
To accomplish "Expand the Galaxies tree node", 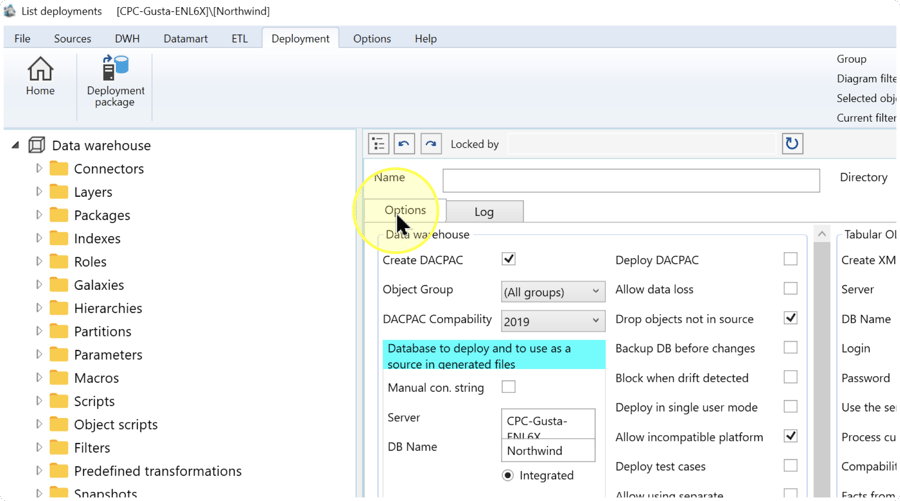I will pyautogui.click(x=38, y=284).
